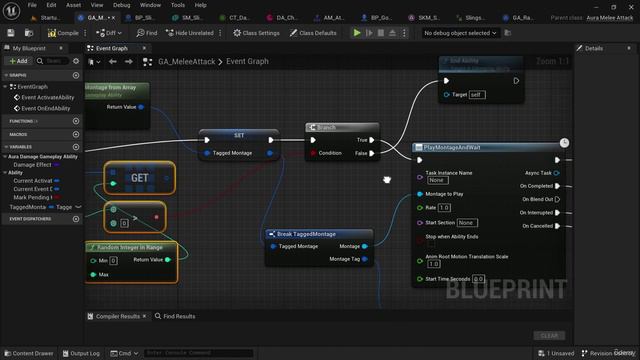This screenshot has height=360, width=640.
Task: Add new event dispatcher with plus icon
Action: coord(76,219)
